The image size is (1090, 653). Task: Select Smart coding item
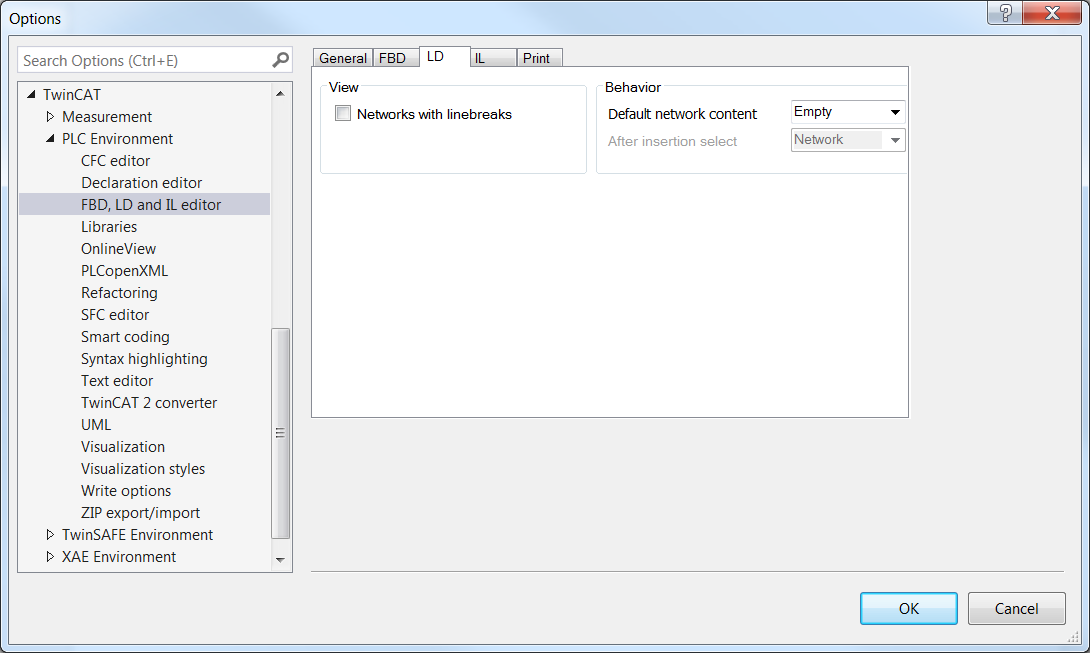click(x=125, y=337)
